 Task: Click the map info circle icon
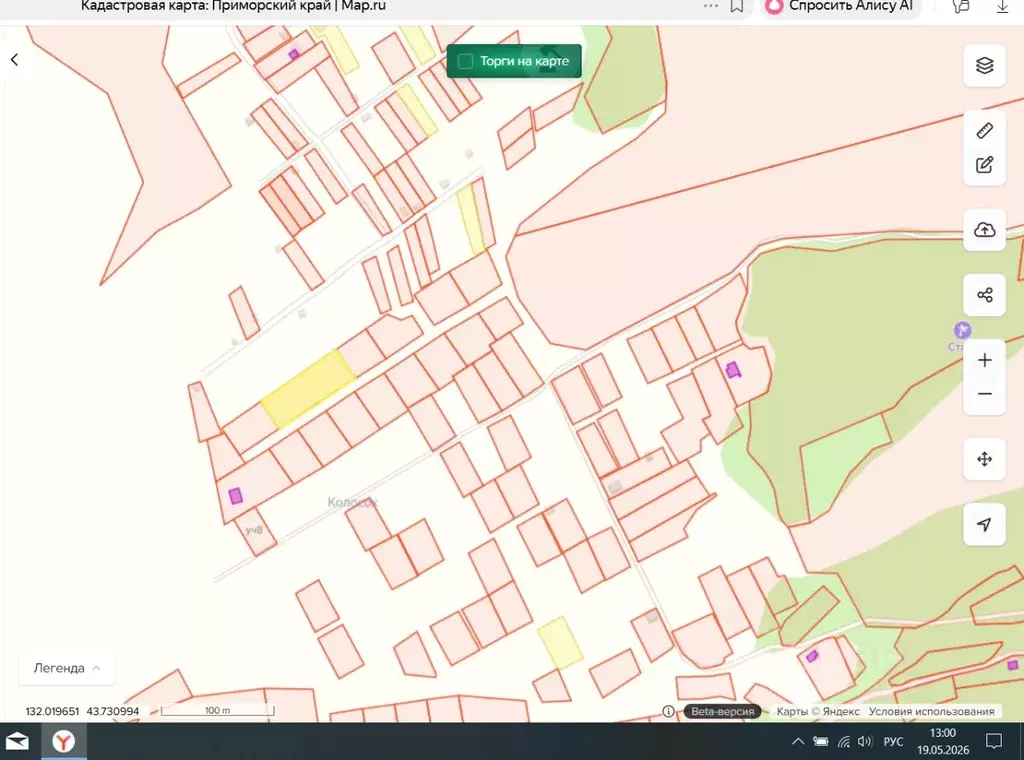tap(668, 711)
